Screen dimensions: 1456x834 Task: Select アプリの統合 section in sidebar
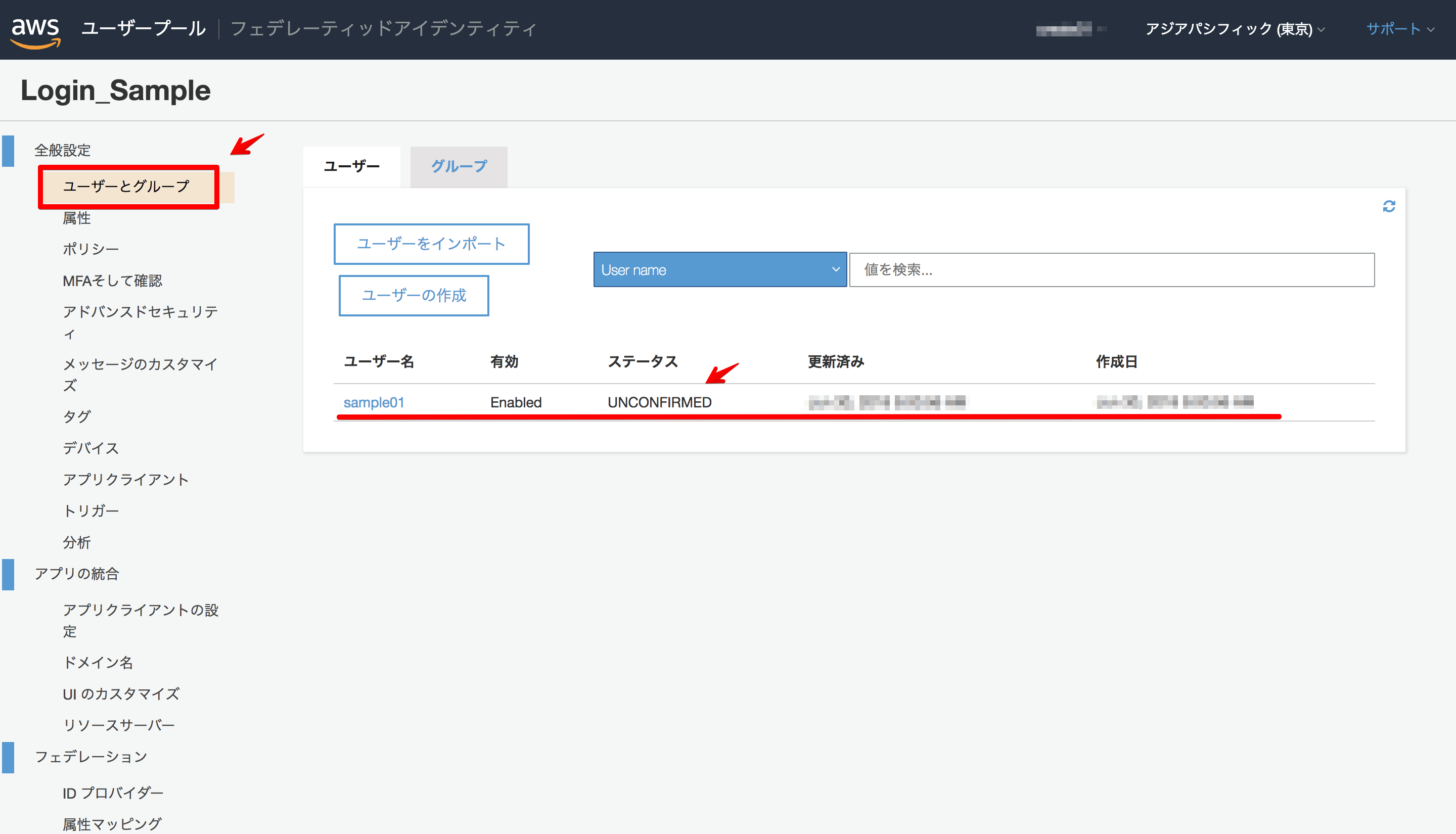tap(77, 573)
